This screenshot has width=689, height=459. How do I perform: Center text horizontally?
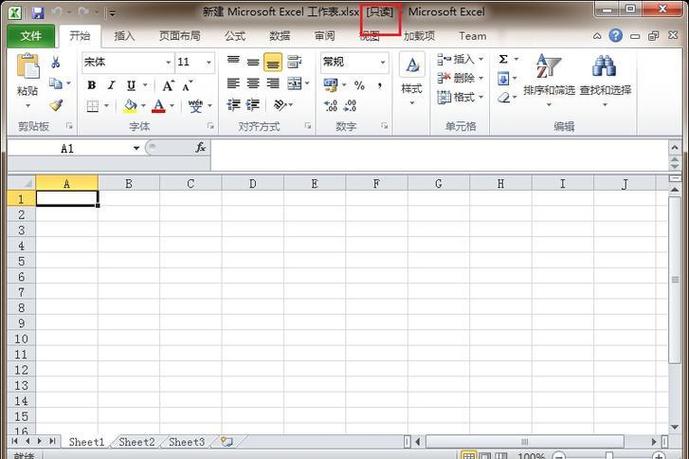253,83
